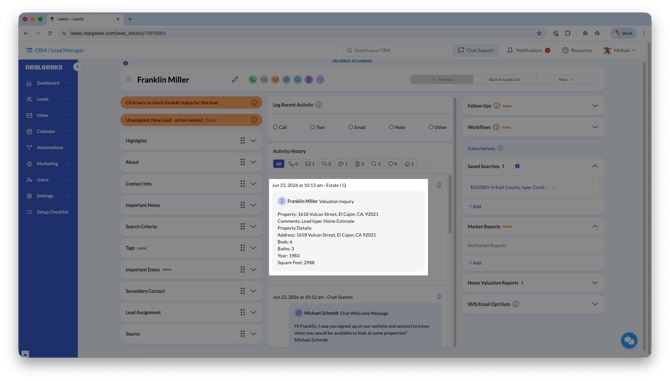Click the info icon next to Subscriptions
The height and width of the screenshot is (382, 670).
pos(500,148)
